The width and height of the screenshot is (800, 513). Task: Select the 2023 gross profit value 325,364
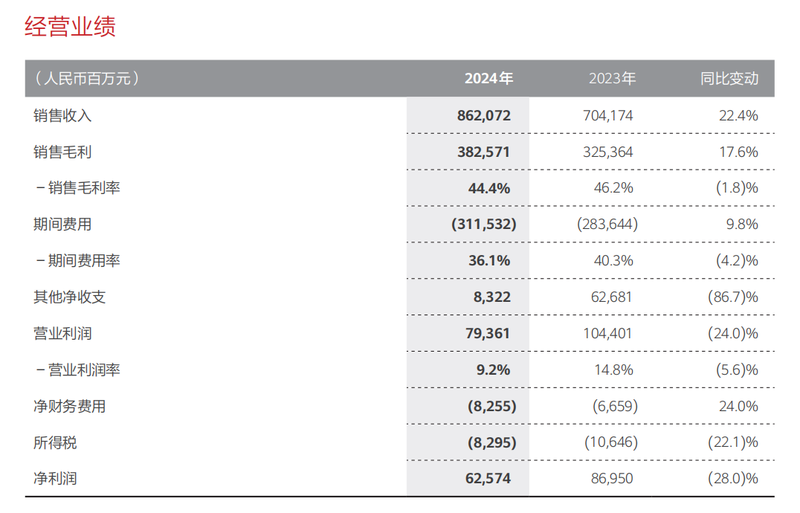tap(608, 152)
